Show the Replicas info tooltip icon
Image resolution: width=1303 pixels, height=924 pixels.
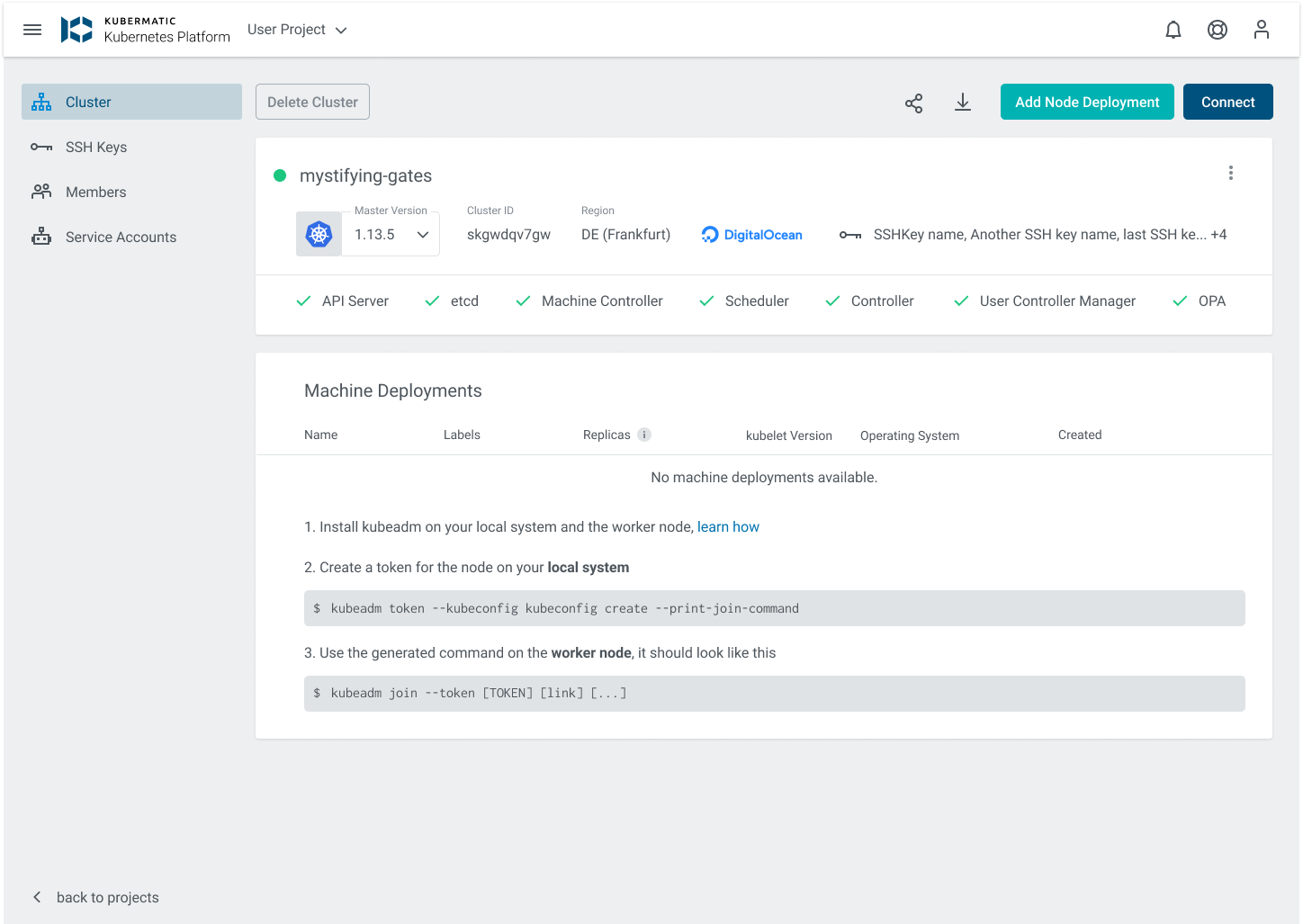click(x=644, y=435)
